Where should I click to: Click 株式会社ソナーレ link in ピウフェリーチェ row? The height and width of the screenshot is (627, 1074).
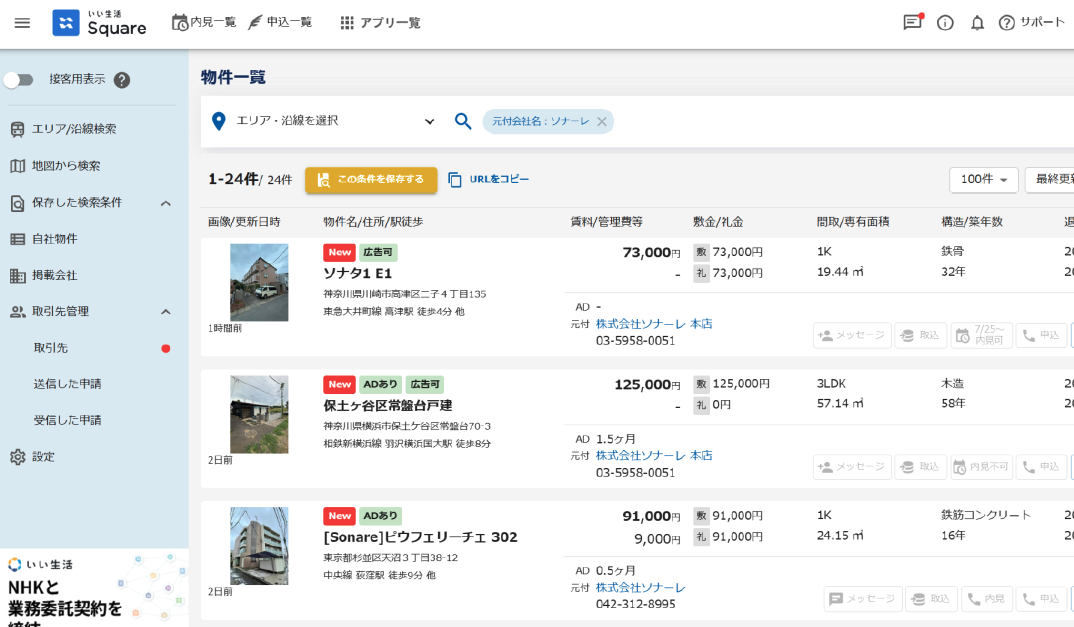pos(640,588)
